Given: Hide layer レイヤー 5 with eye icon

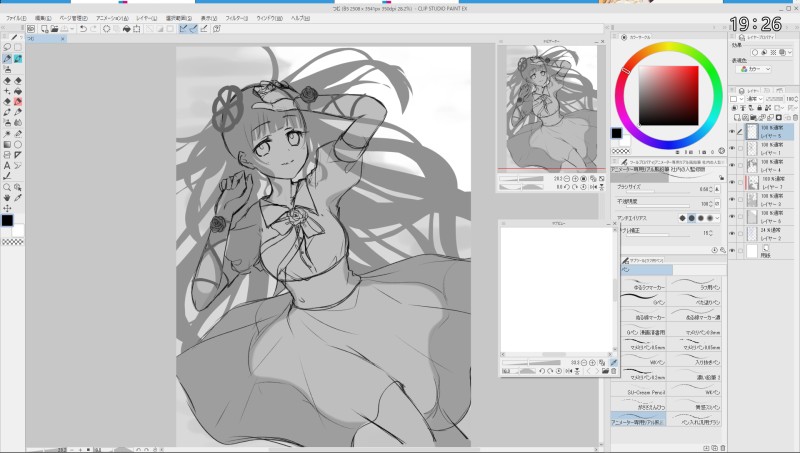Looking at the screenshot, I should pos(732,132).
